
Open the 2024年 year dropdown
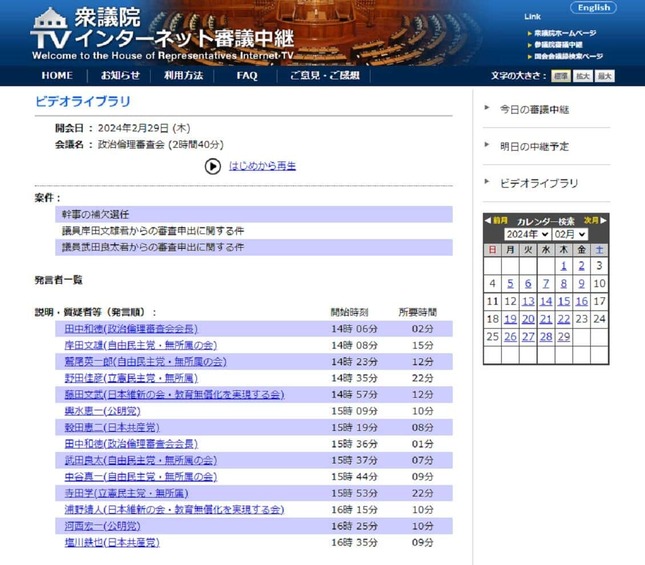[x=527, y=234]
